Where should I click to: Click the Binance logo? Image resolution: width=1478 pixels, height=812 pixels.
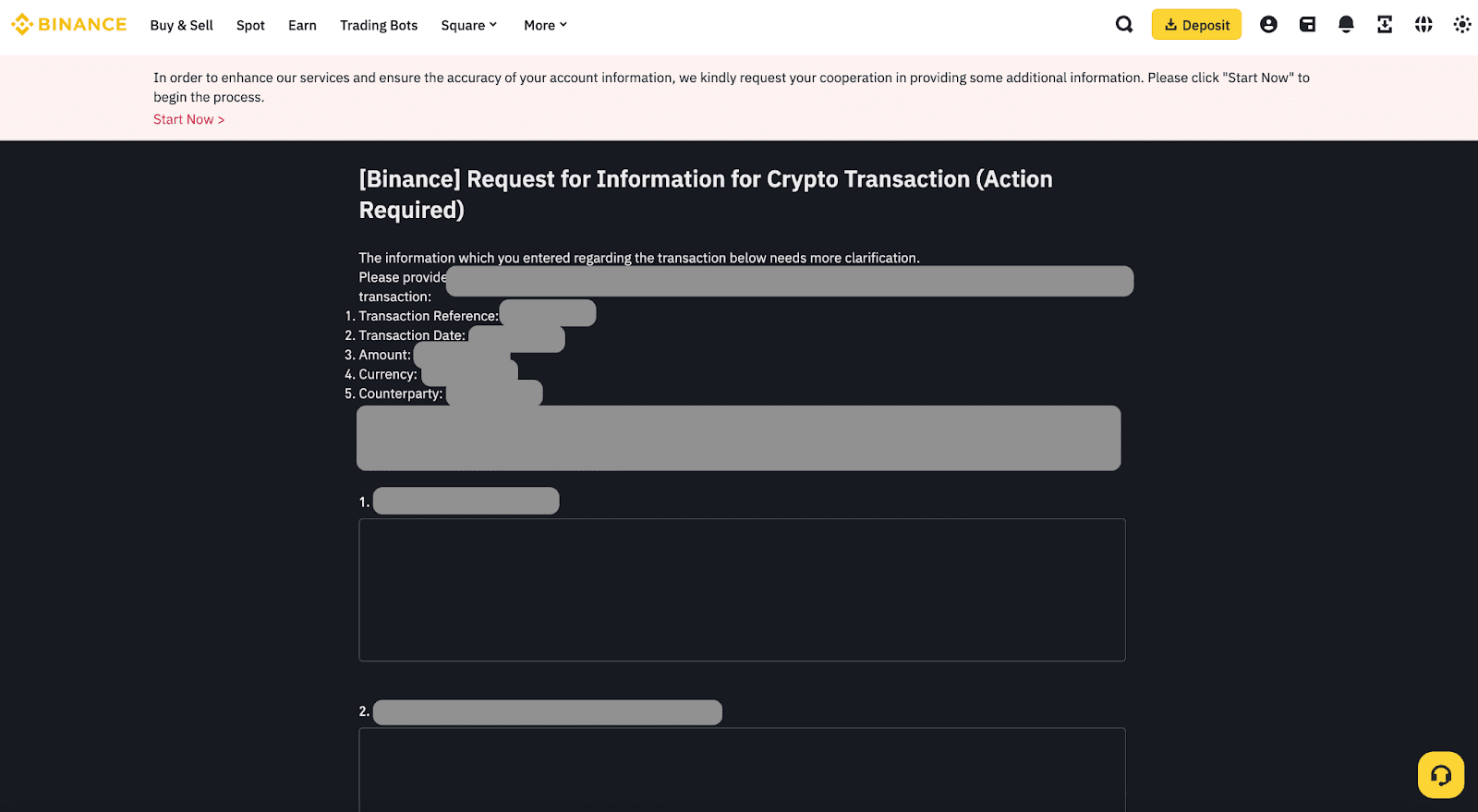point(69,25)
